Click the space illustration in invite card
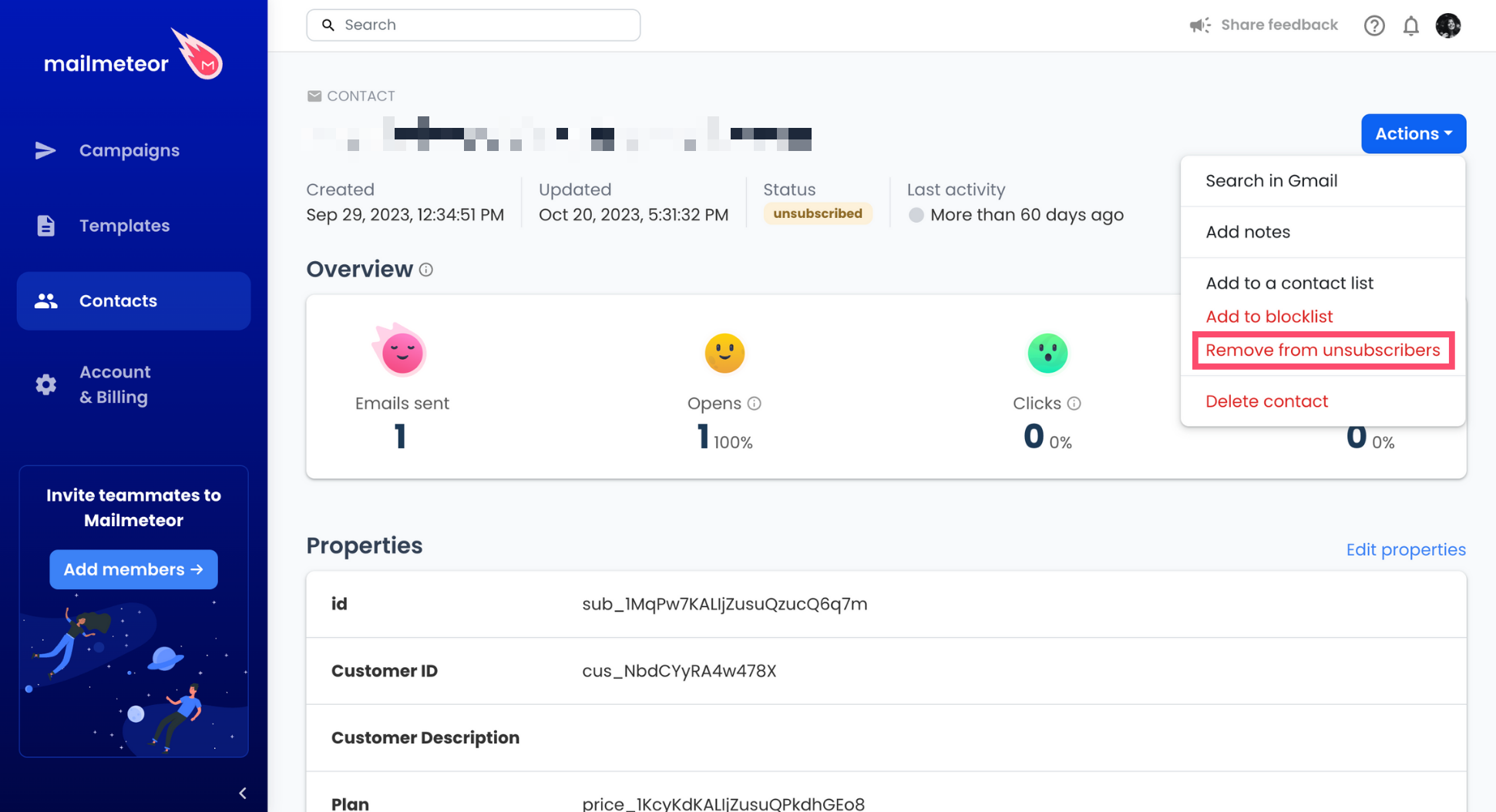 click(x=133, y=675)
